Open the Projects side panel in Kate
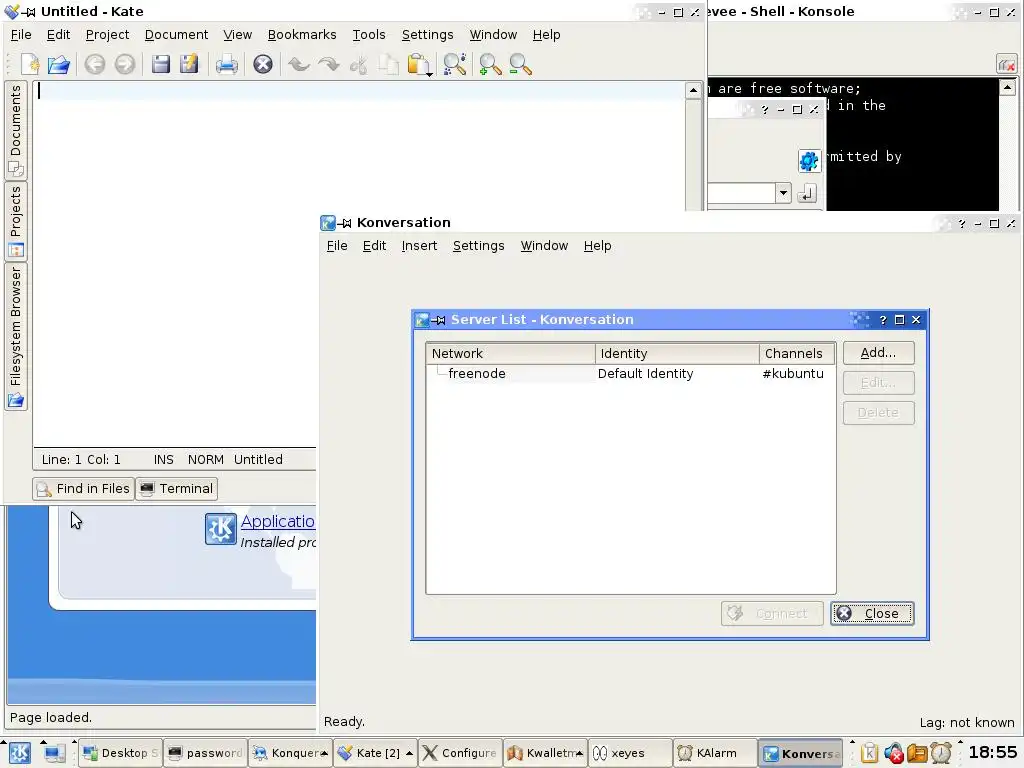The image size is (1024, 768). tap(16, 221)
